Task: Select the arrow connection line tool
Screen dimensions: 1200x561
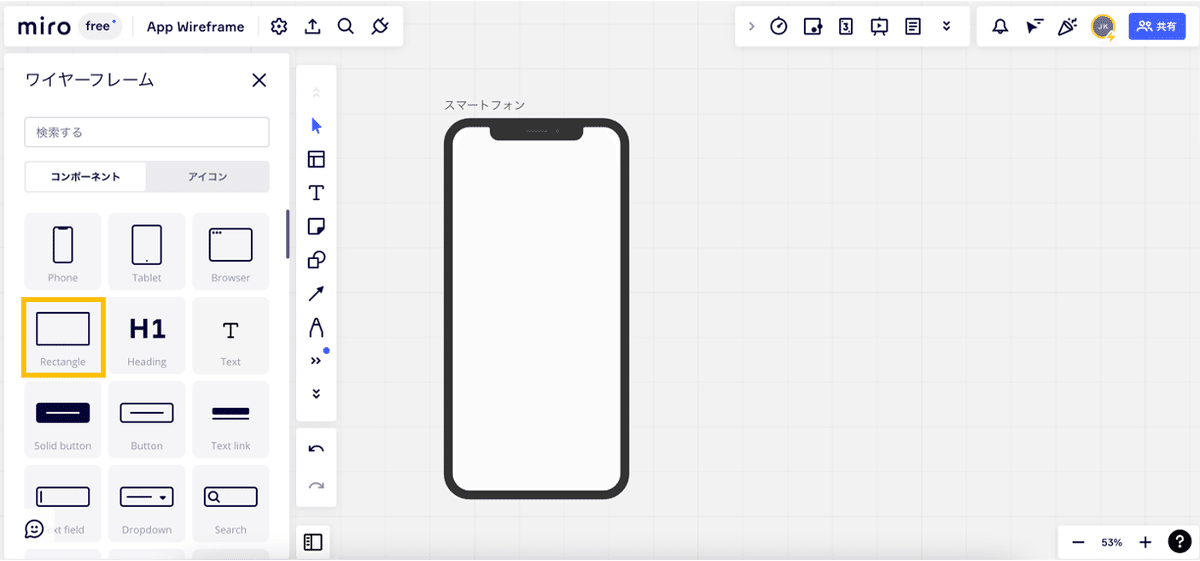Action: pos(316,294)
